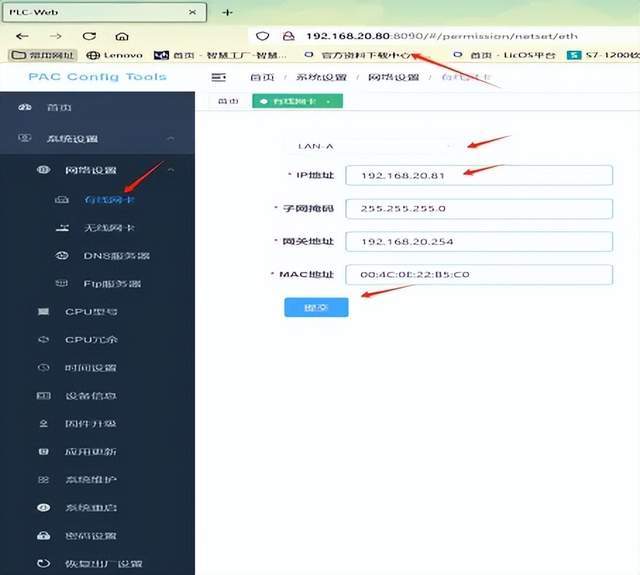Open the Lenovo bookmark
This screenshot has height=575, width=640.
(x=115, y=55)
